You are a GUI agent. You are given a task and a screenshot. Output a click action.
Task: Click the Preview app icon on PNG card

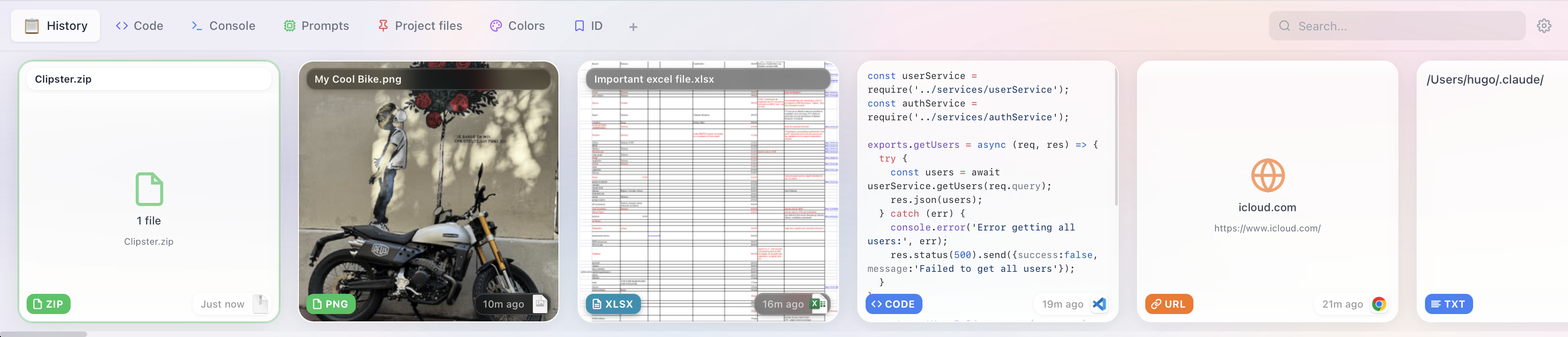pyautogui.click(x=540, y=303)
